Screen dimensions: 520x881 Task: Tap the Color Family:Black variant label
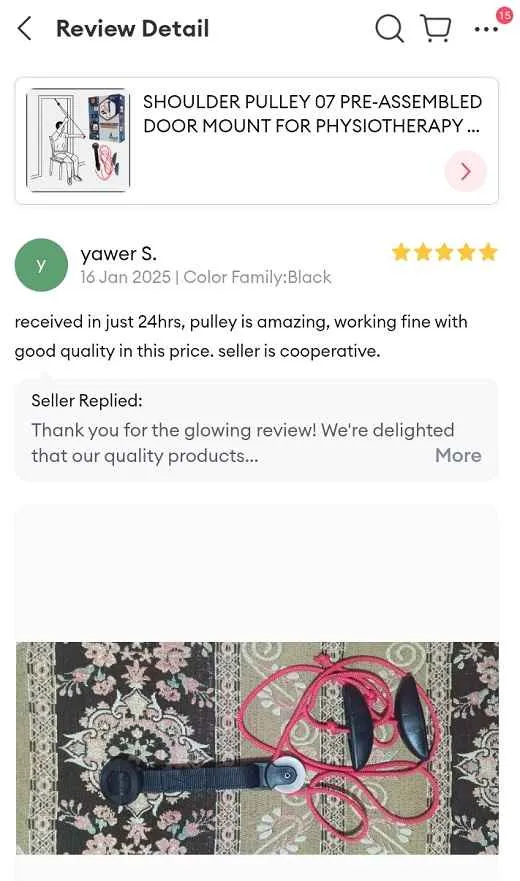point(257,277)
